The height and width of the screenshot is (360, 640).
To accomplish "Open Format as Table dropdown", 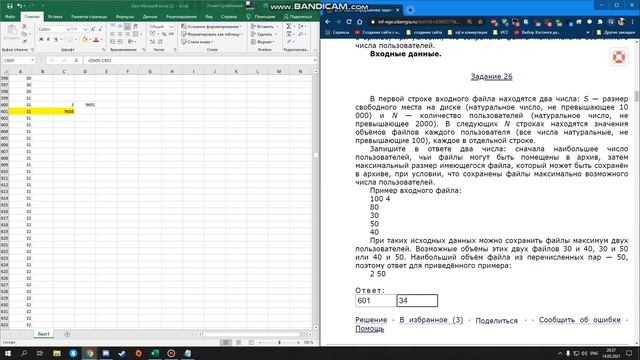I will tap(211, 34).
